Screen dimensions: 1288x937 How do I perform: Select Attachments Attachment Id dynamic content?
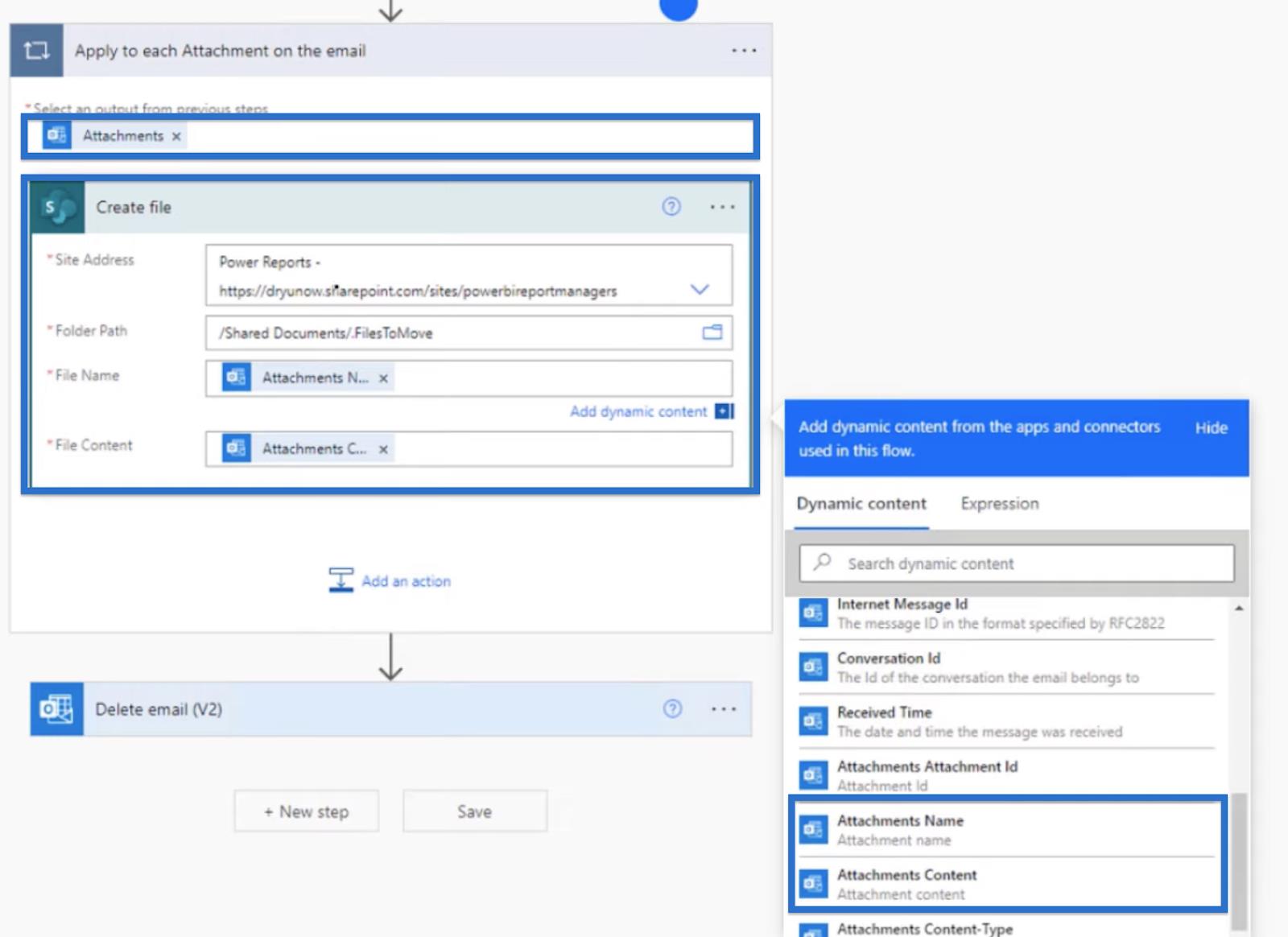click(x=1006, y=775)
